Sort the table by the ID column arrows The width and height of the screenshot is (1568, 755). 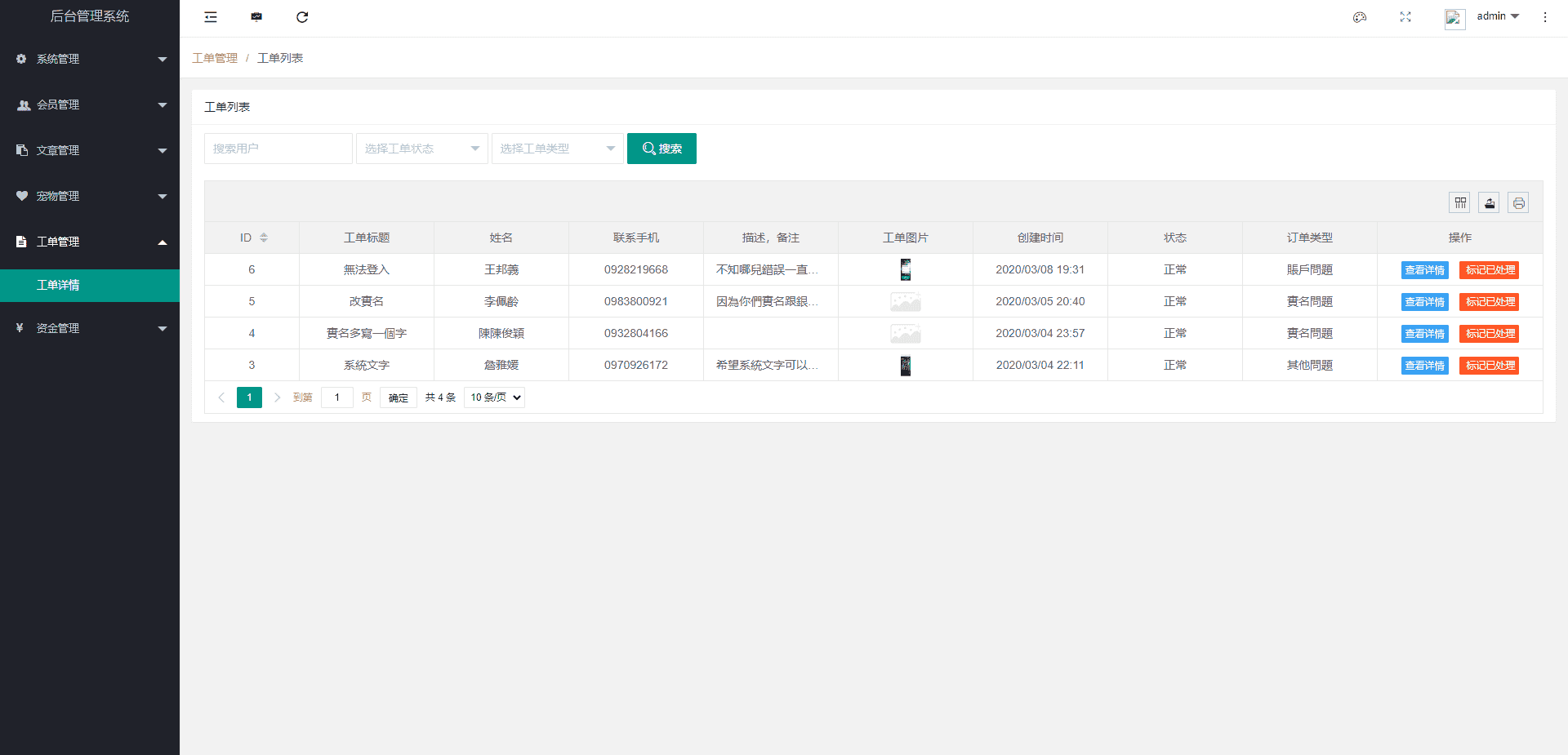(x=264, y=238)
